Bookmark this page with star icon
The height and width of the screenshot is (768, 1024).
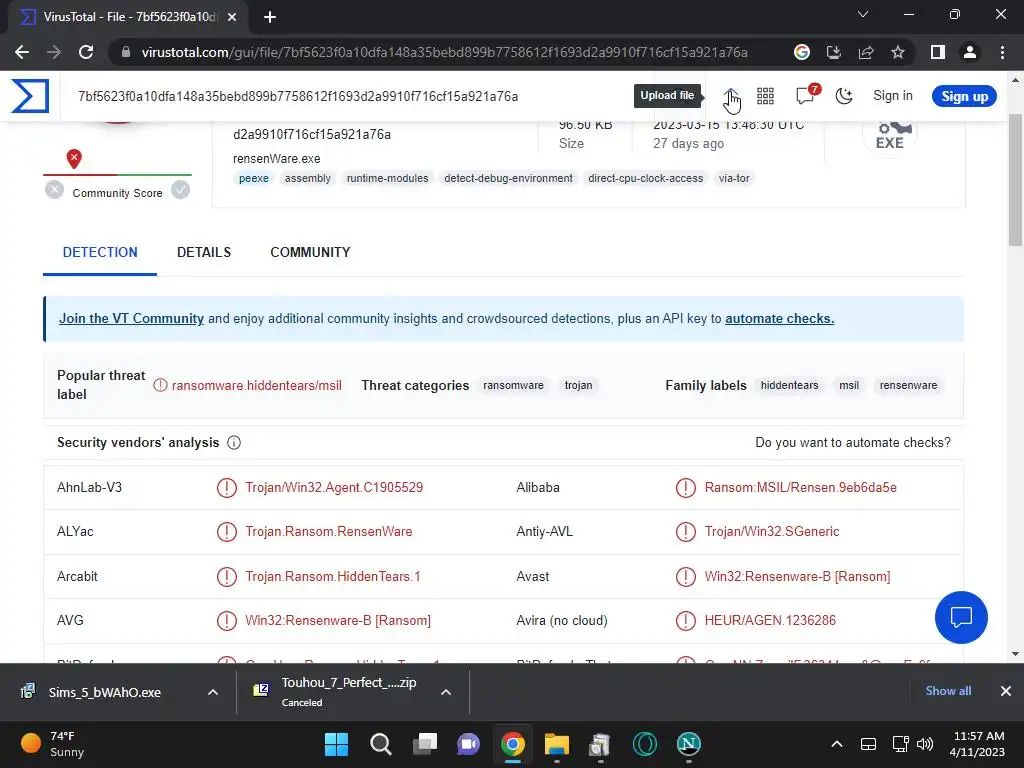click(x=898, y=52)
